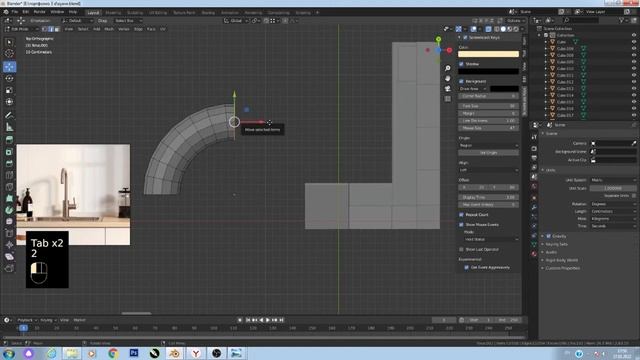Screen dimensions: 640x360
Task: Click the Windows Start button
Action: click(x=9, y=353)
